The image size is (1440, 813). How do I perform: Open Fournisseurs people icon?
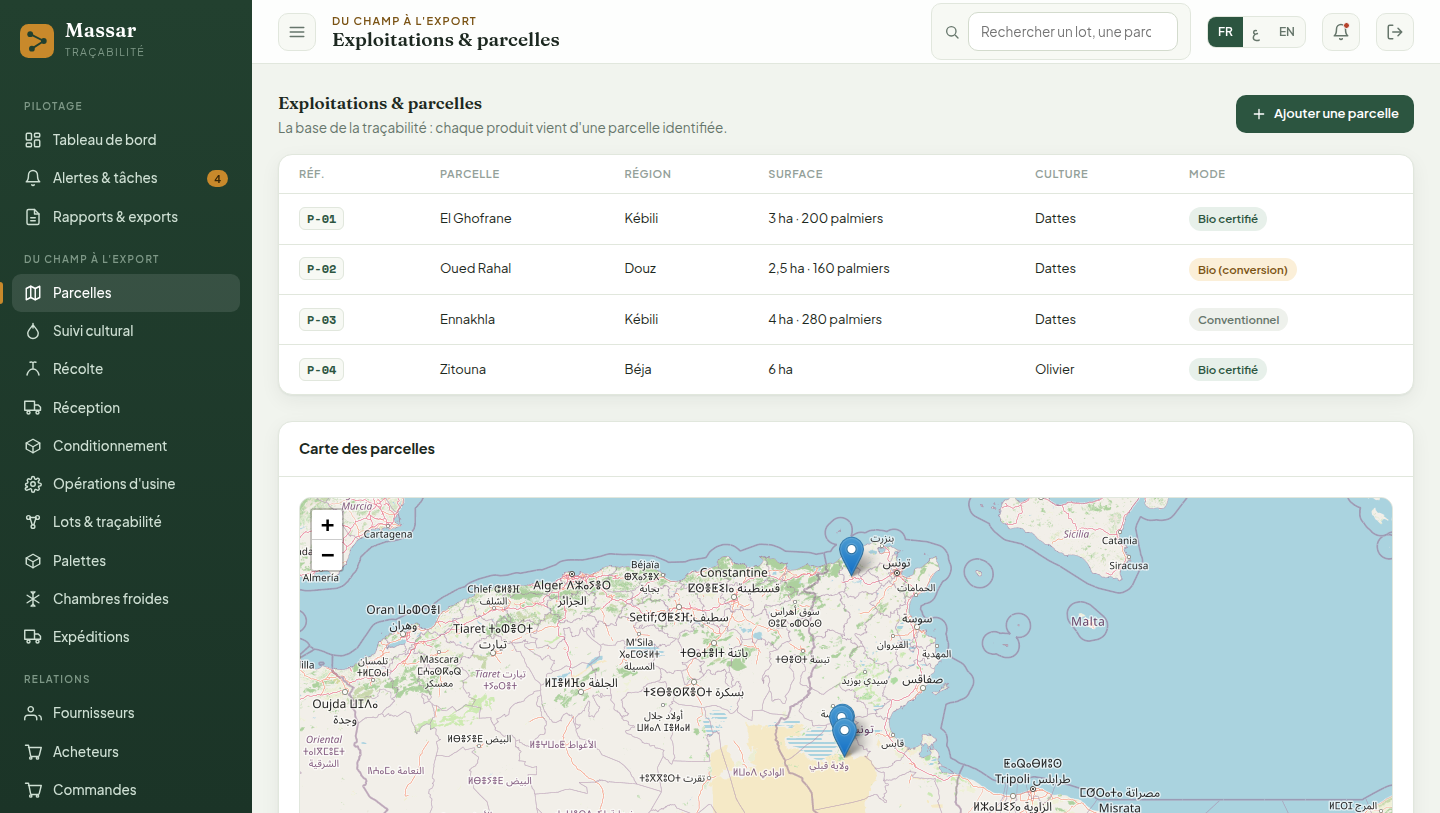[x=33, y=713]
